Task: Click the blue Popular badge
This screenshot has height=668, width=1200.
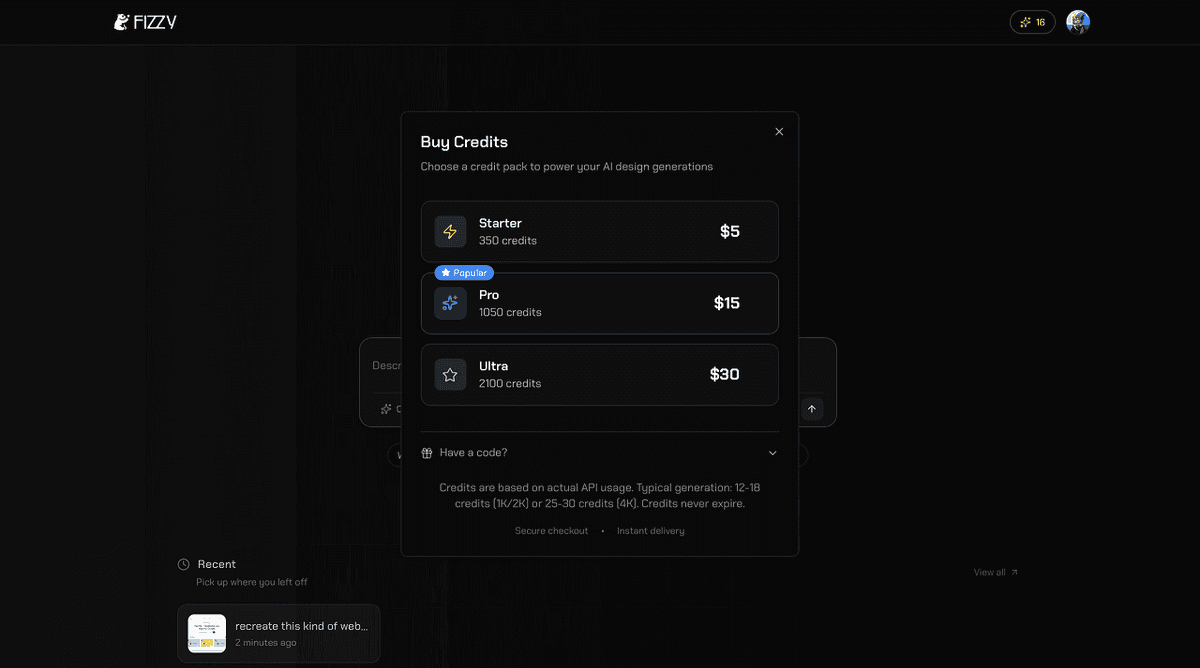Action: tap(464, 272)
